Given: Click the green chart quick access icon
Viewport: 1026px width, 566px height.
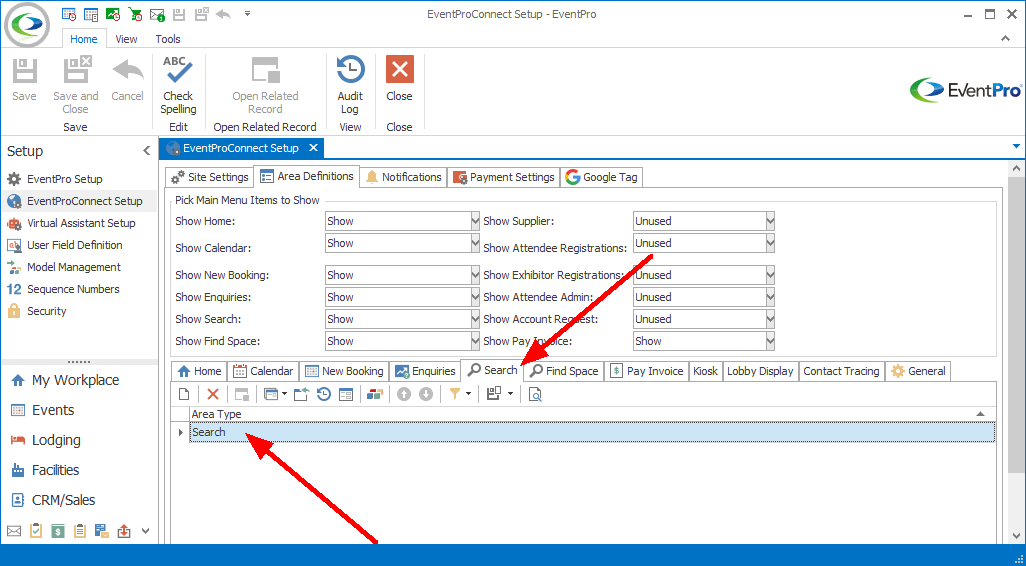Looking at the screenshot, I should coord(113,13).
